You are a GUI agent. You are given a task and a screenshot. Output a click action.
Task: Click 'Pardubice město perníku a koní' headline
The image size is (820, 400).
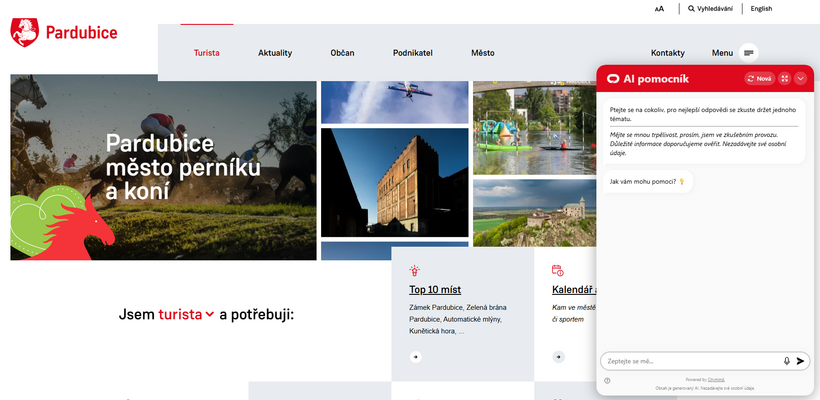pos(183,167)
